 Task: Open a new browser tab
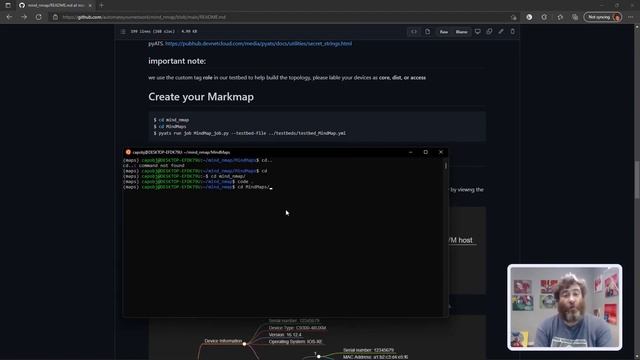tap(101, 5)
